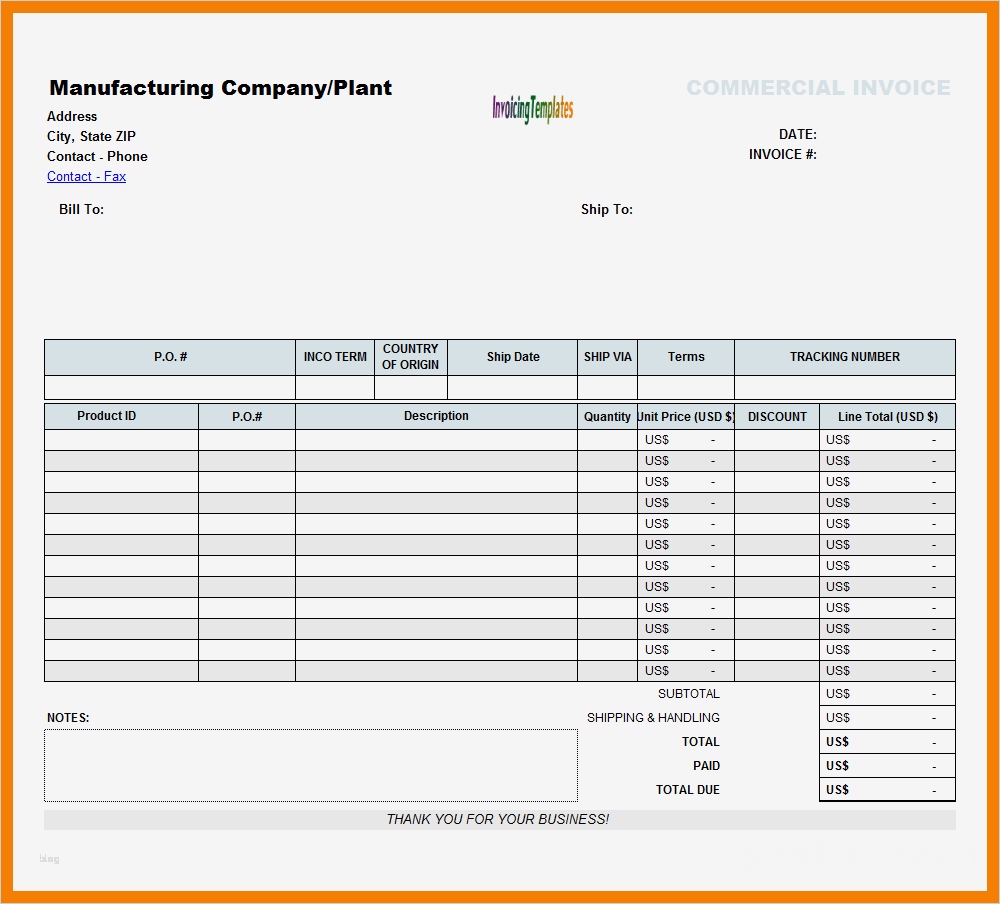Click the TOTAL DUE label

pyautogui.click(x=688, y=790)
